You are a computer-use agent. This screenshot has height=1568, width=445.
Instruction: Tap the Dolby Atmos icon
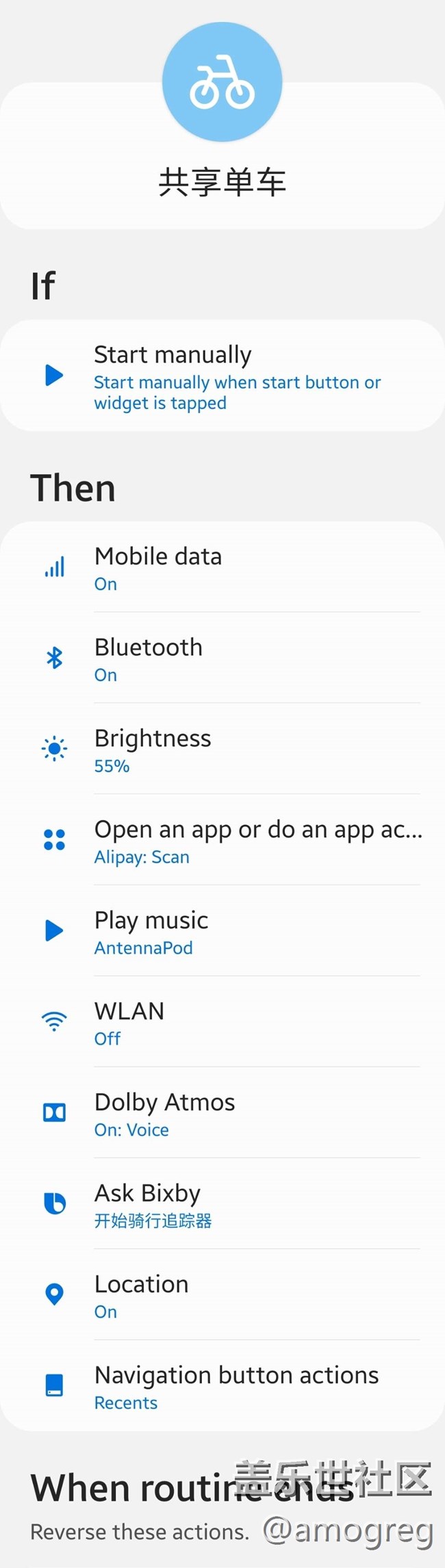pos(54,1112)
